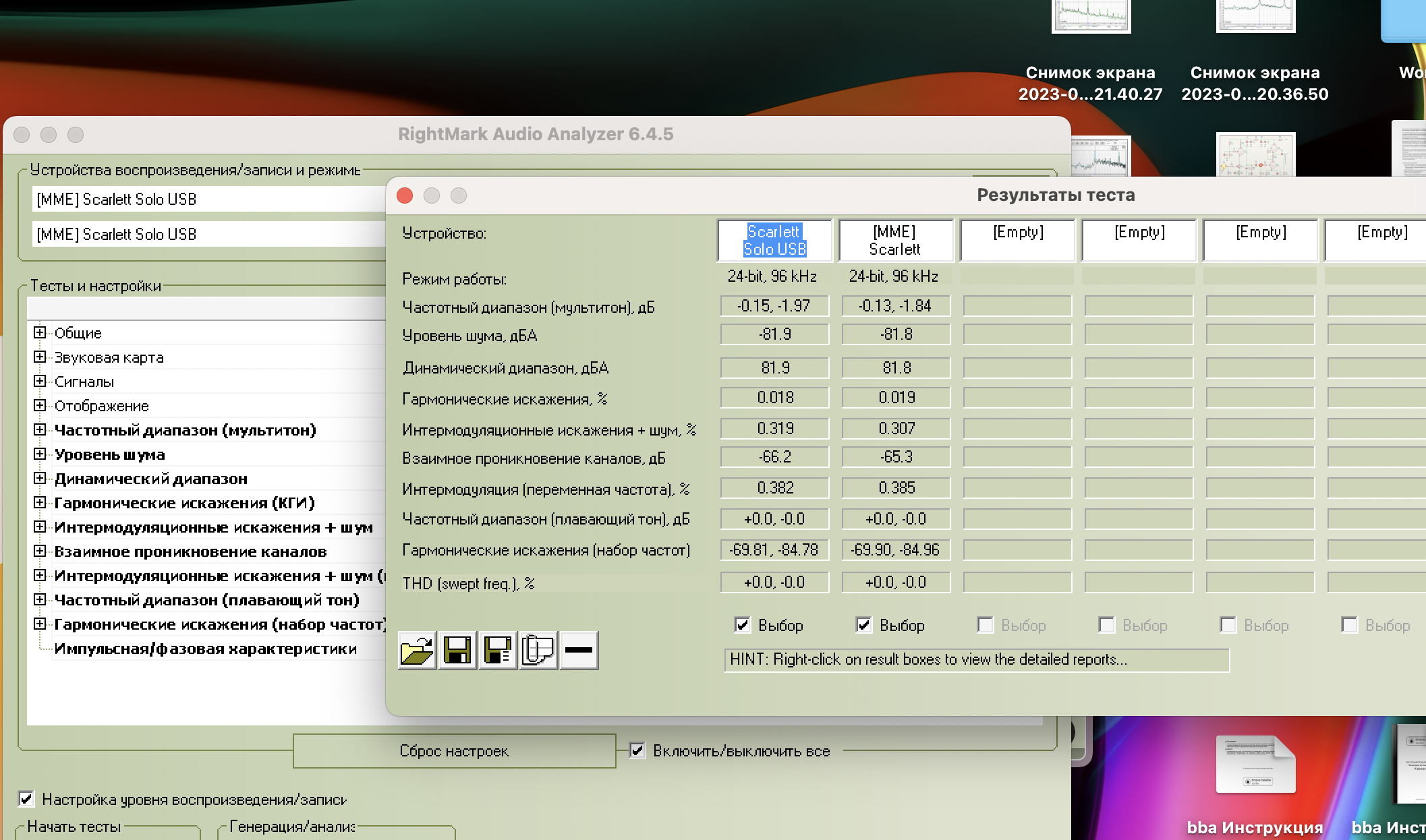
Task: Click the first [Empty] device slot
Action: (1017, 240)
